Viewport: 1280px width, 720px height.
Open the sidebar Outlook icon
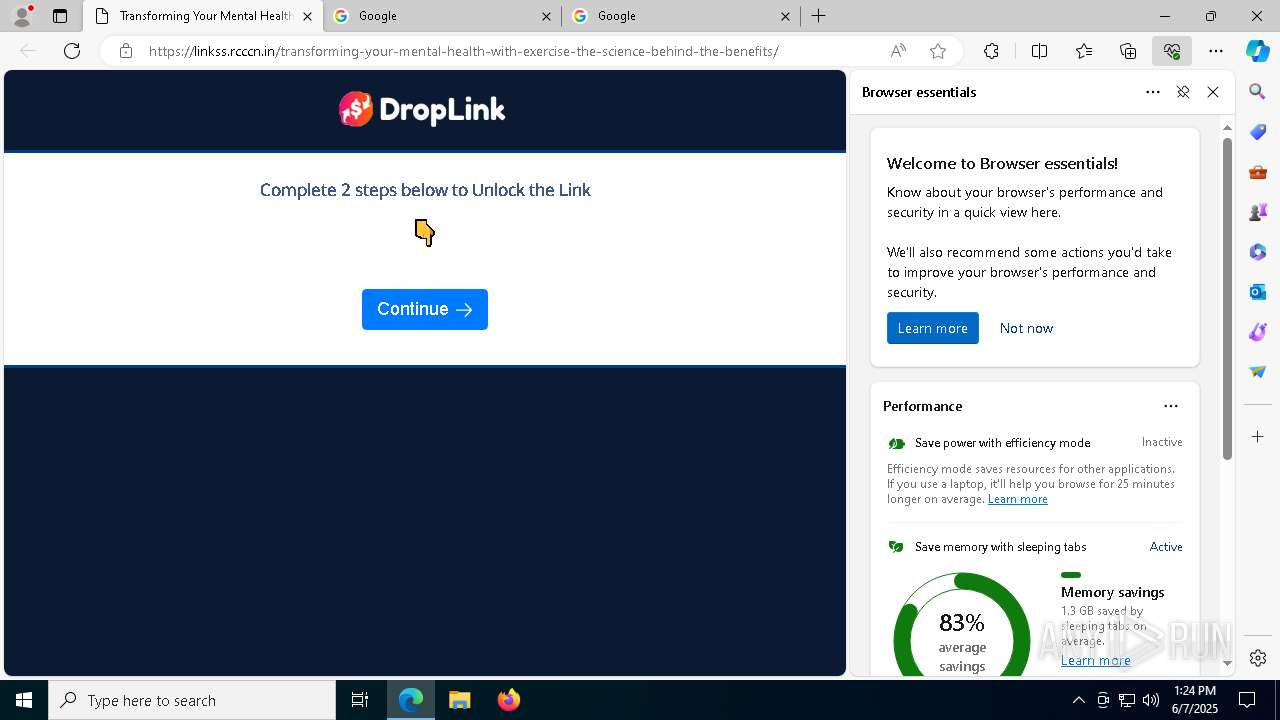[1258, 292]
